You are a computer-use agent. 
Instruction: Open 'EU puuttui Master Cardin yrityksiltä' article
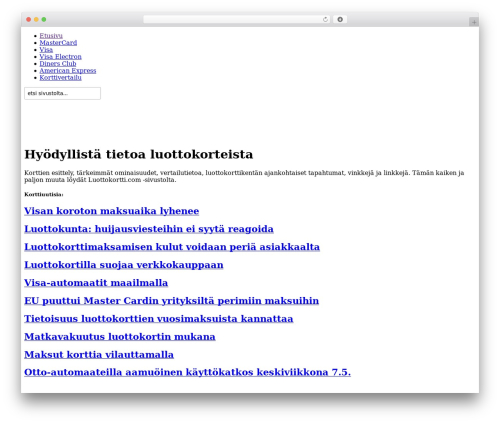click(172, 301)
